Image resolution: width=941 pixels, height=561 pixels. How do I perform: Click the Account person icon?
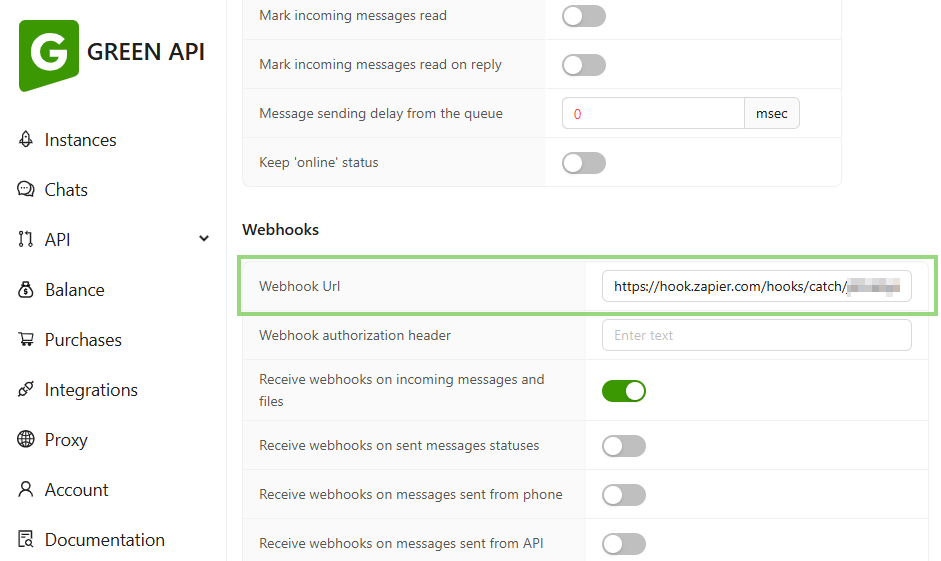(x=26, y=490)
